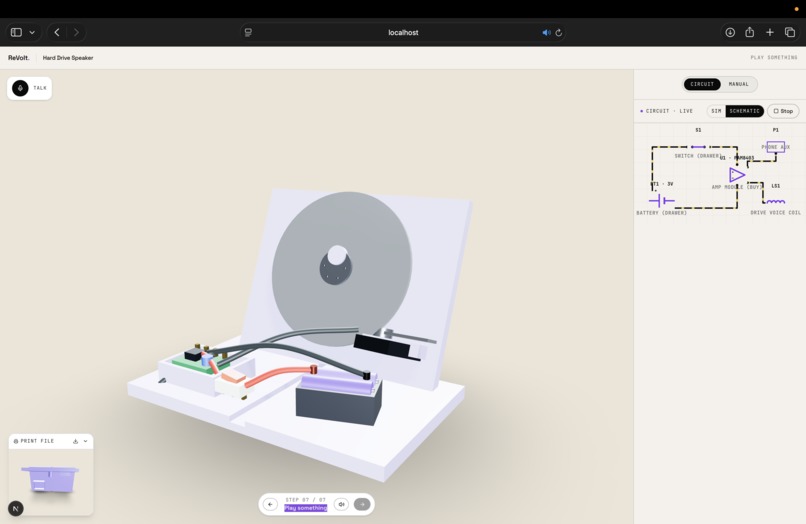Switch to the Circuit tab

(x=702, y=84)
